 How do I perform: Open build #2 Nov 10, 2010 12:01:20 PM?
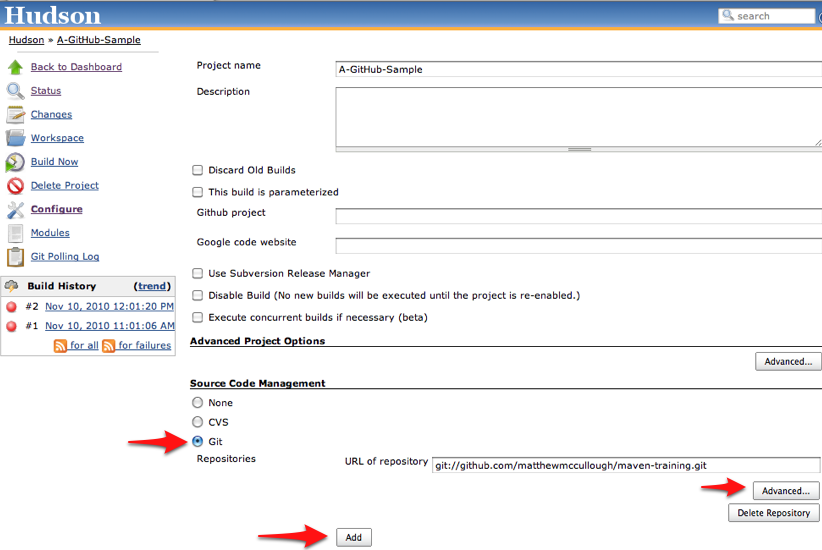click(x=109, y=307)
